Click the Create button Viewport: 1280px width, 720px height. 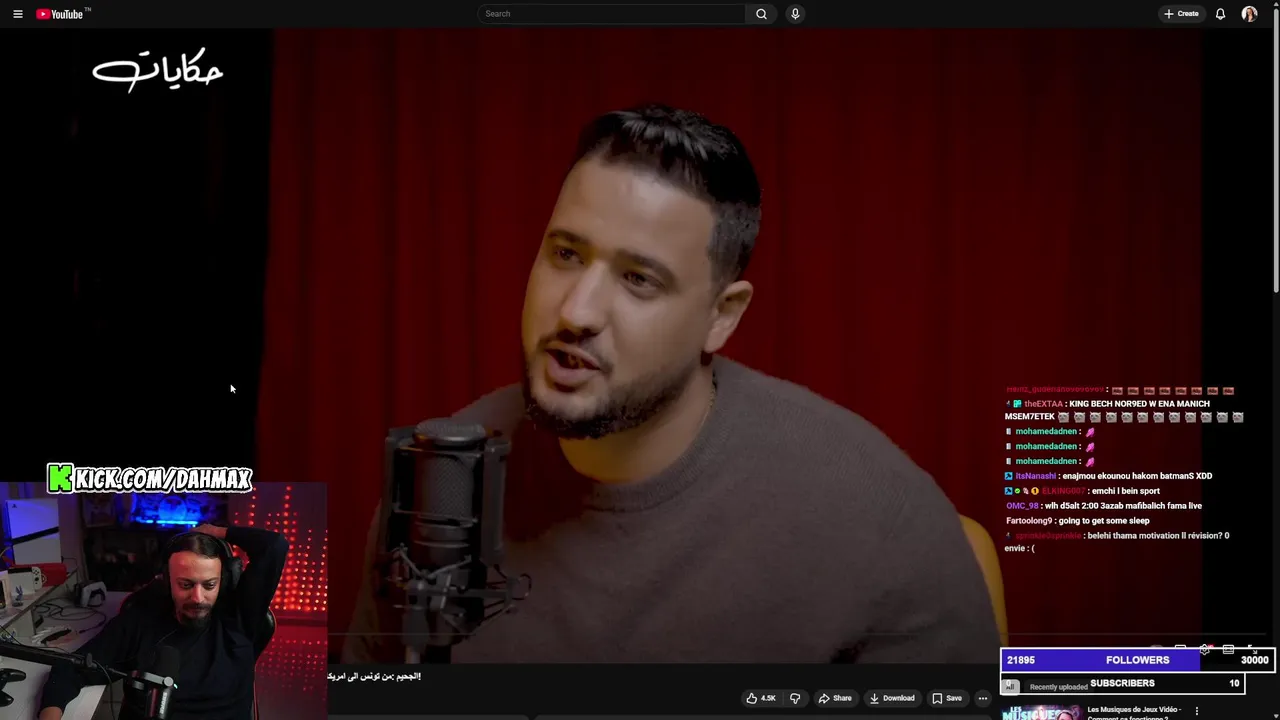1181,14
